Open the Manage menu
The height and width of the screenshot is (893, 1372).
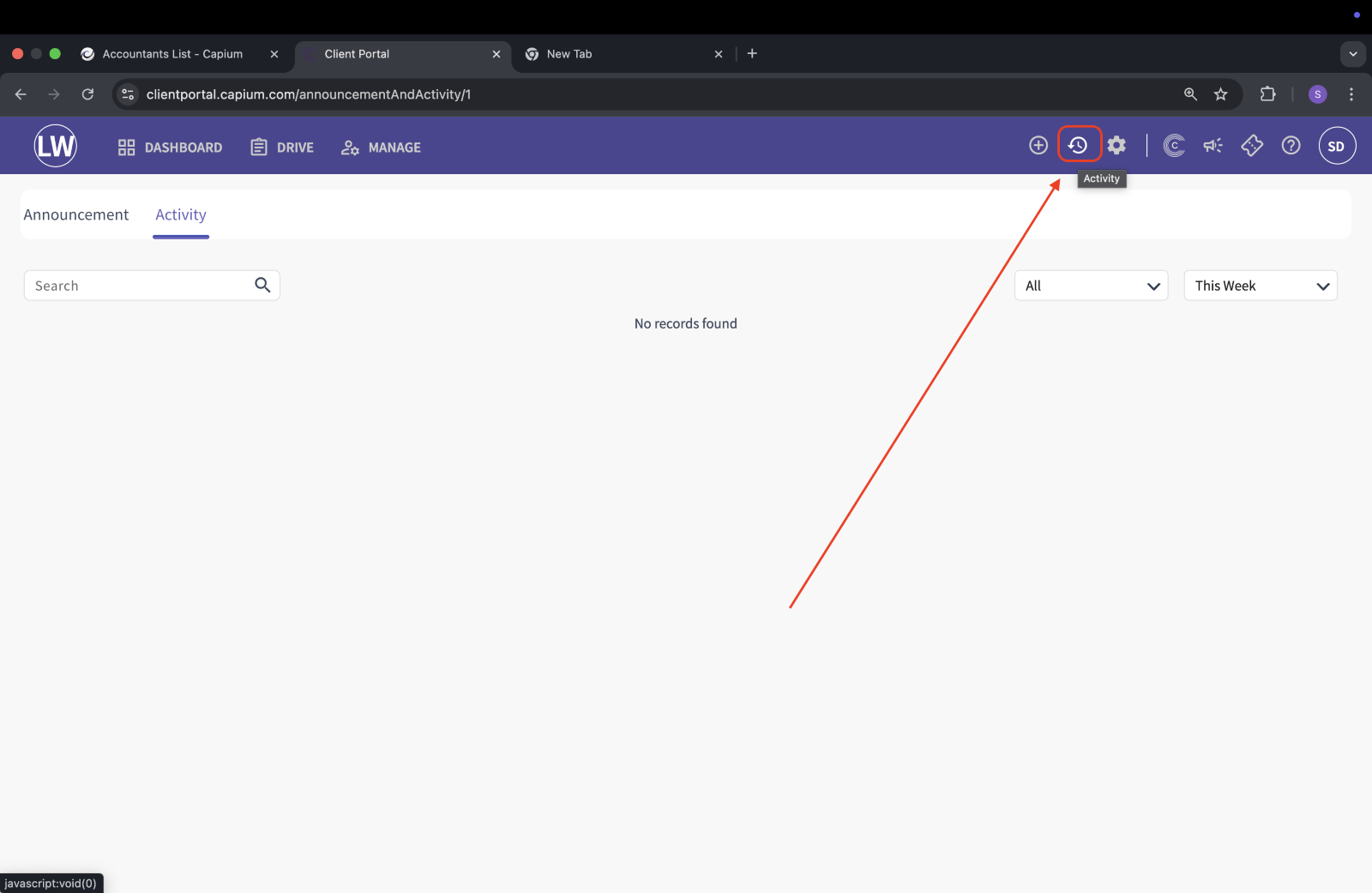381,148
